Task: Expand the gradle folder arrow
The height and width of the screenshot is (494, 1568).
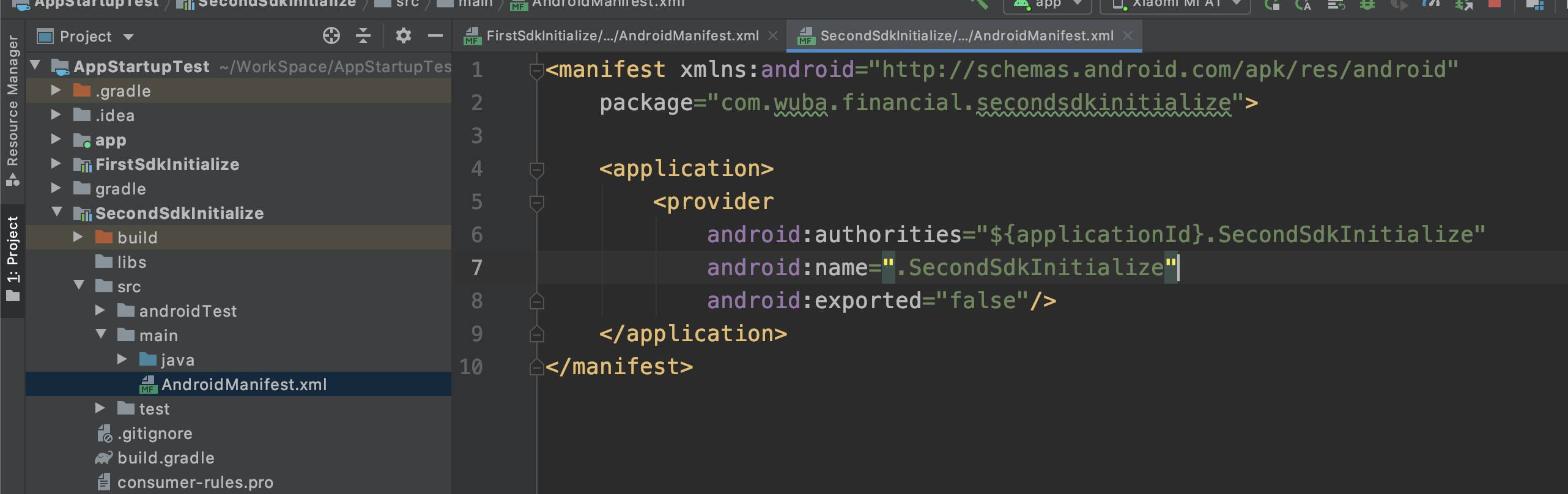Action: 56,188
